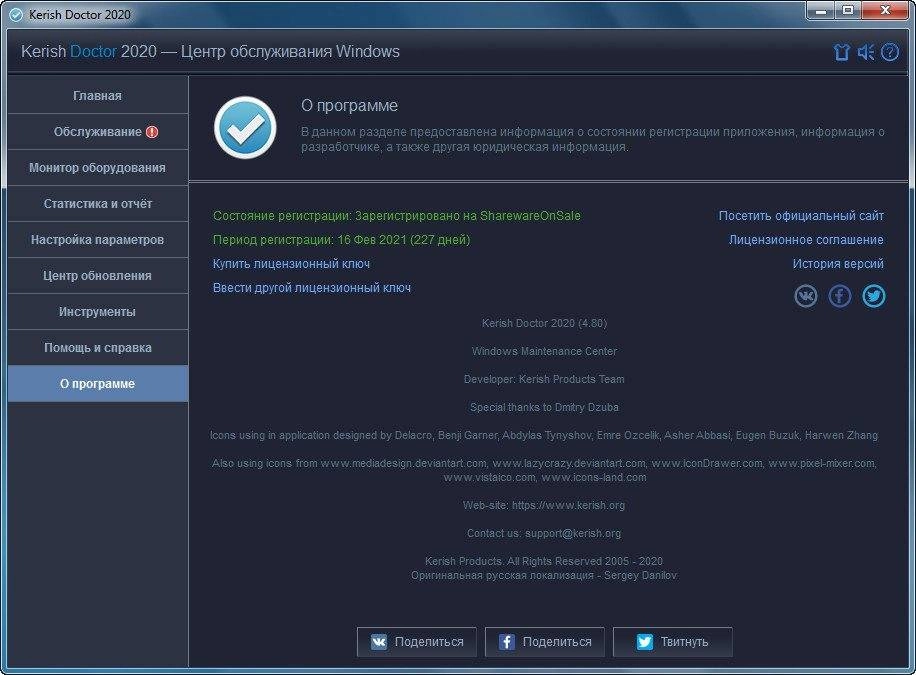The width and height of the screenshot is (916, 675).
Task: Open История версий link
Action: click(838, 264)
